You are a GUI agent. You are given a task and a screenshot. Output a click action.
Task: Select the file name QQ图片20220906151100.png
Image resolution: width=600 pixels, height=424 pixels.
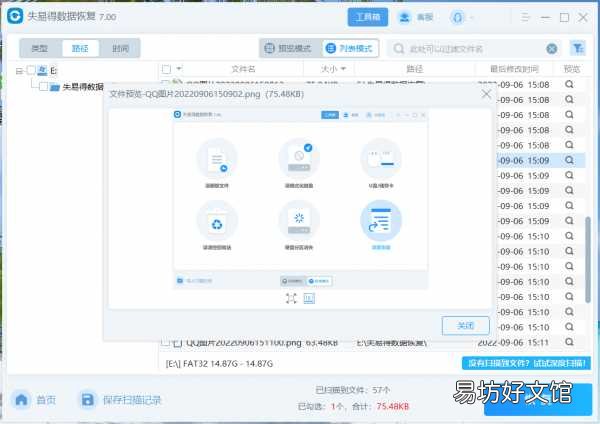(244, 342)
